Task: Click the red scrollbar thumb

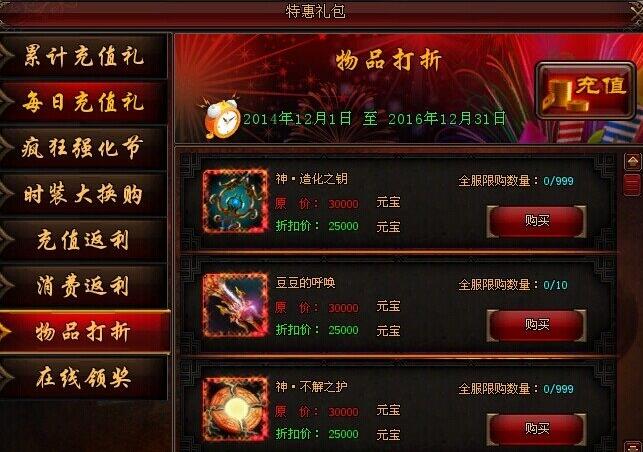Action: [632, 185]
